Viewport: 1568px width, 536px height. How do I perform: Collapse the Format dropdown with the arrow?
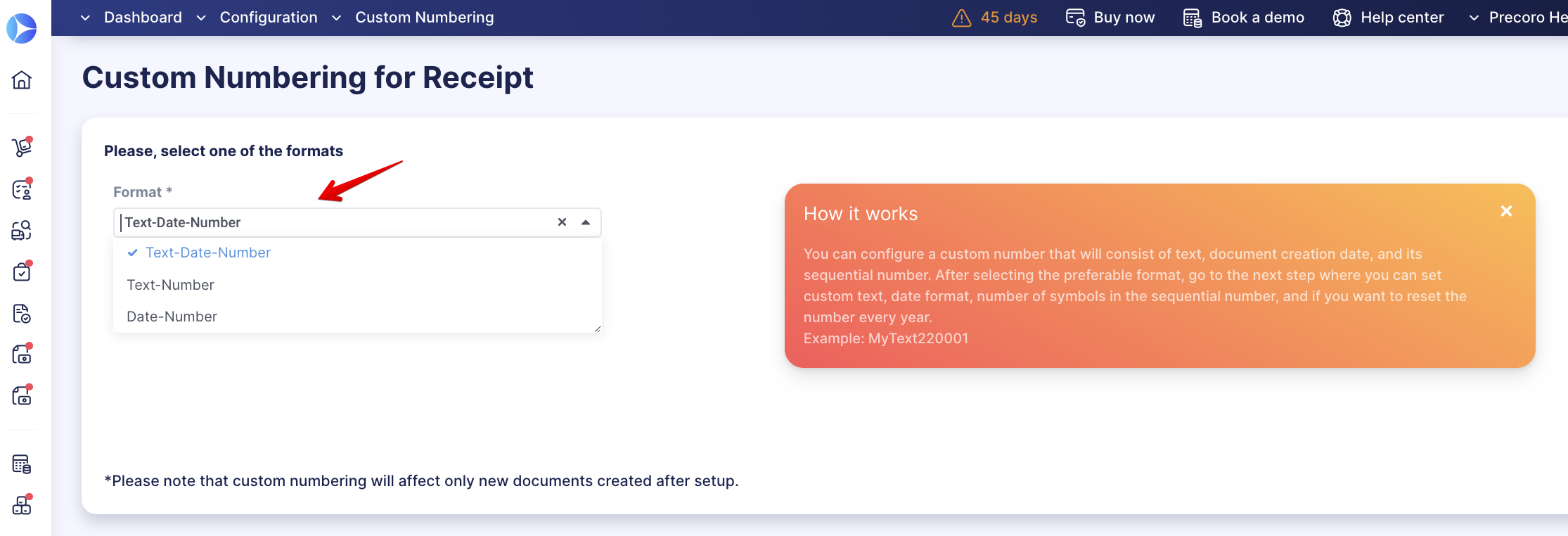pyautogui.click(x=586, y=222)
